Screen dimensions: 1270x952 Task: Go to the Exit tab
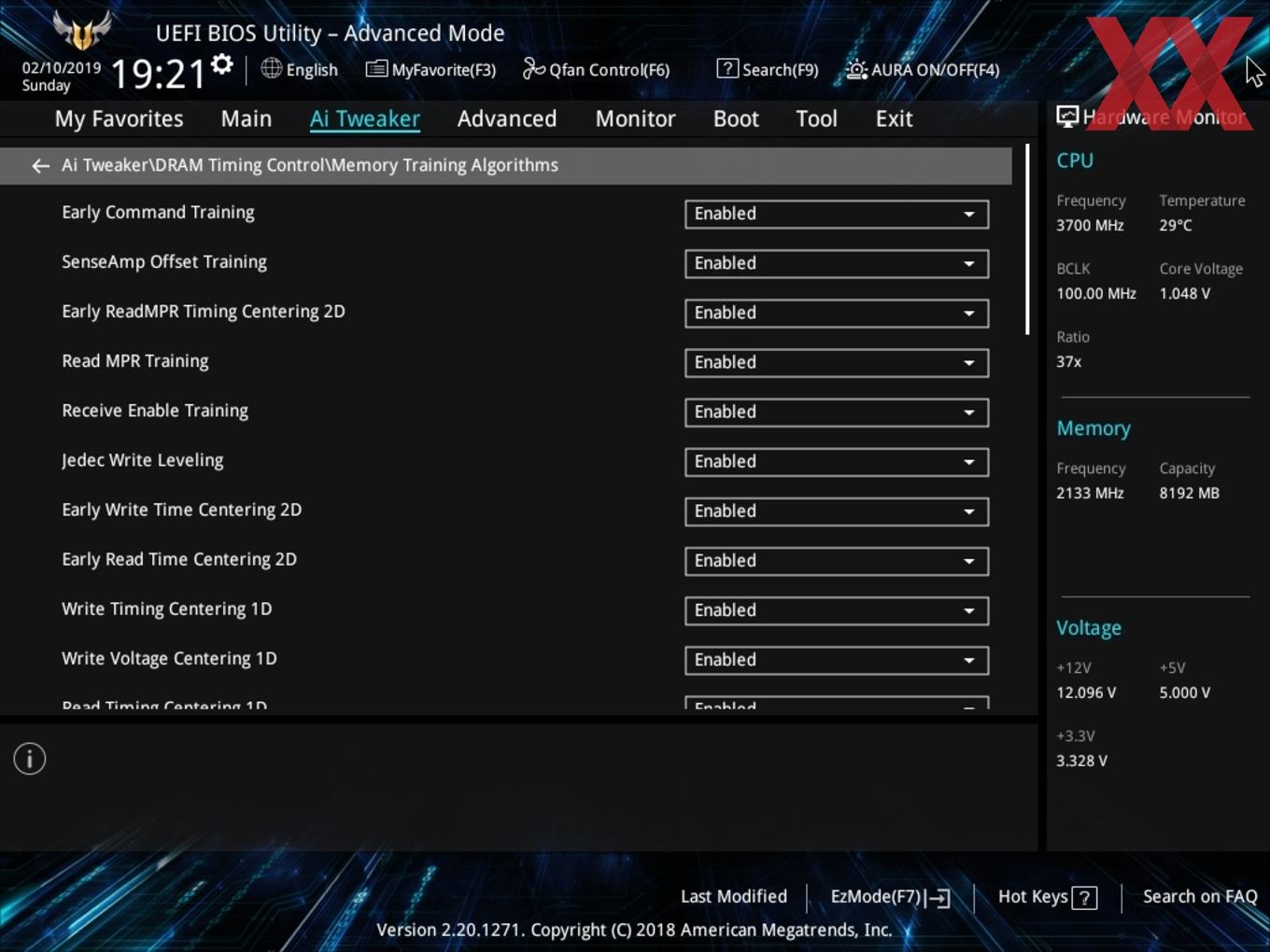[894, 119]
